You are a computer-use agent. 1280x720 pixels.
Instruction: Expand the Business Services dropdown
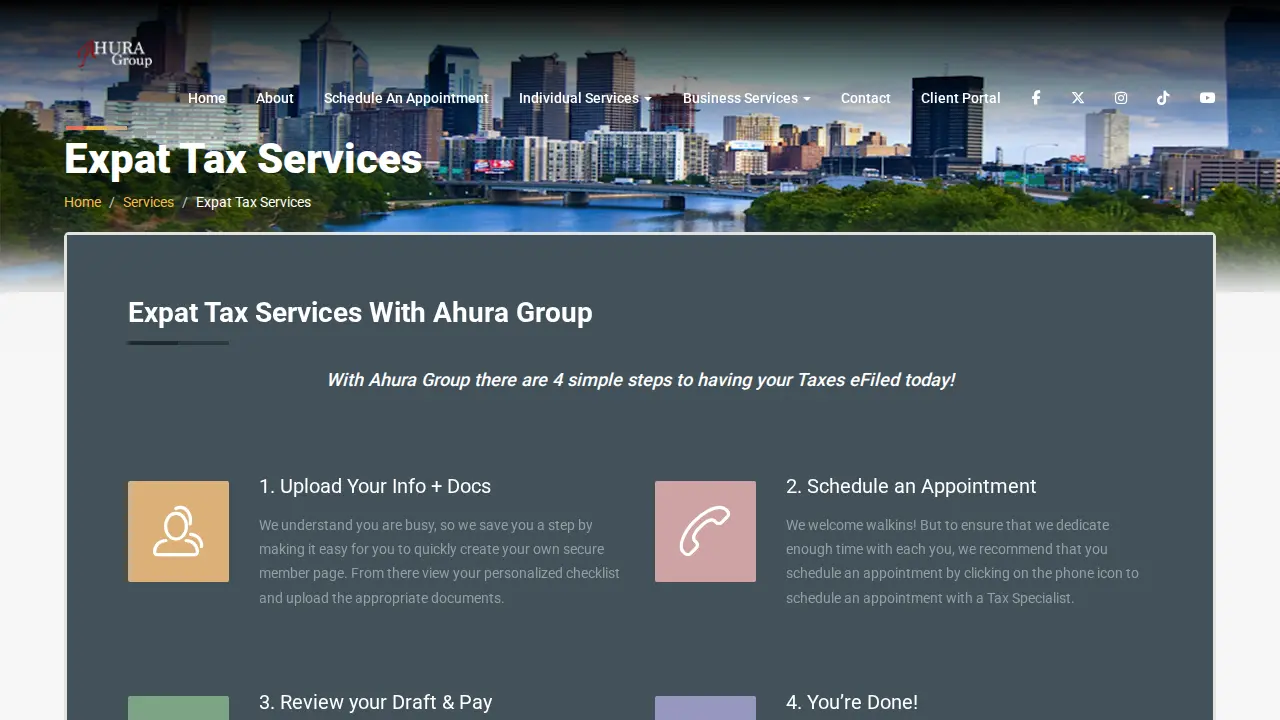(747, 98)
